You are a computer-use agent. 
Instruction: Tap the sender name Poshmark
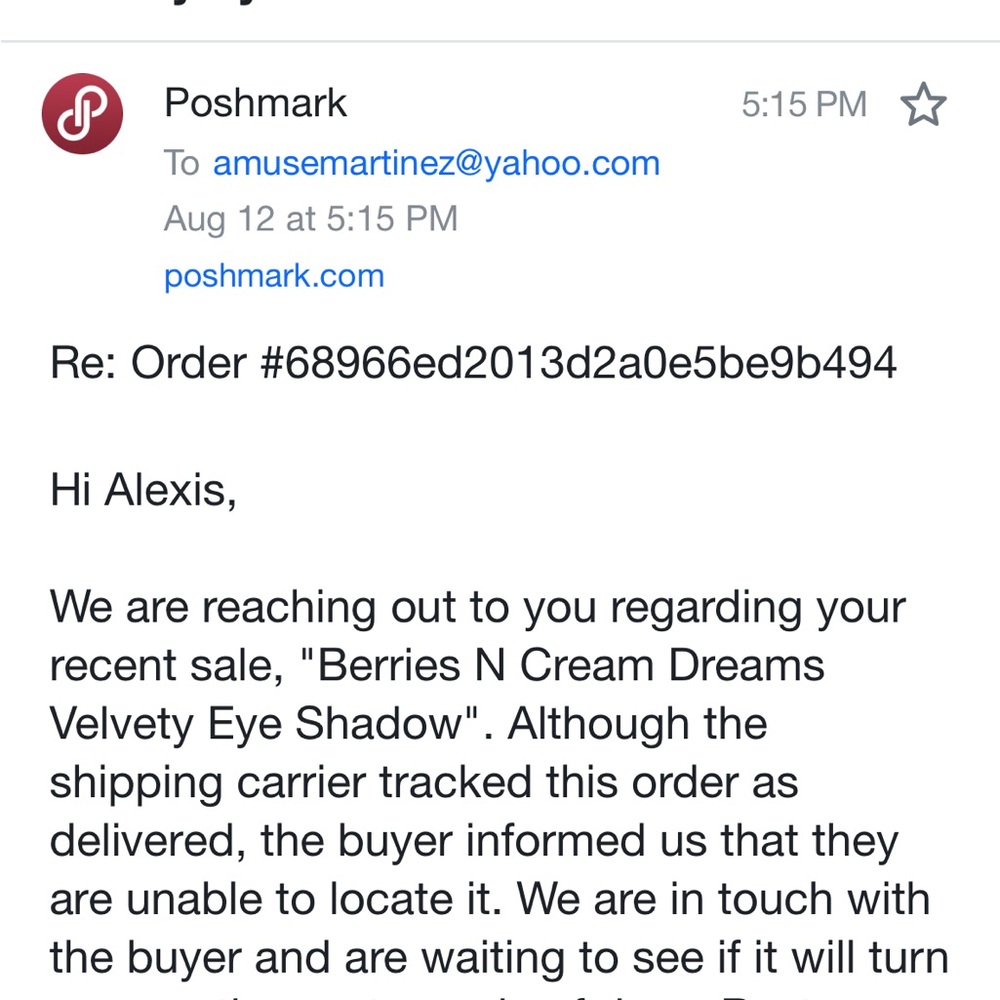coord(255,103)
